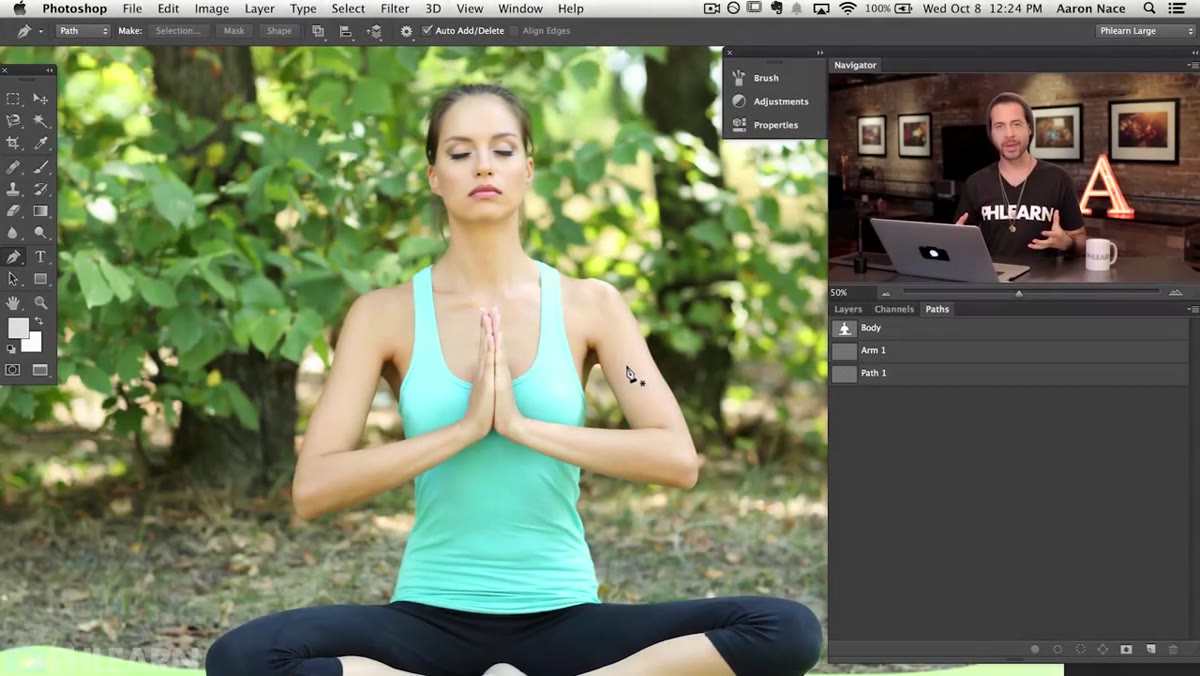This screenshot has height=676, width=1200.
Task: Switch to the Layers tab
Action: point(848,309)
